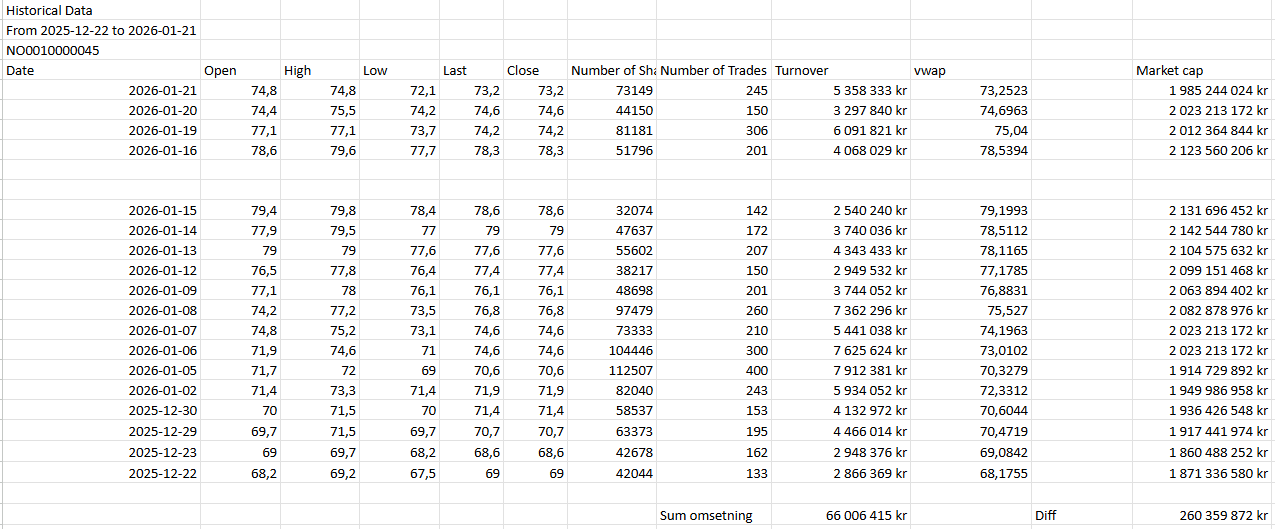Click the date range cell starting 'From 2025-12-22'
This screenshot has width=1275, height=529.
point(100,30)
